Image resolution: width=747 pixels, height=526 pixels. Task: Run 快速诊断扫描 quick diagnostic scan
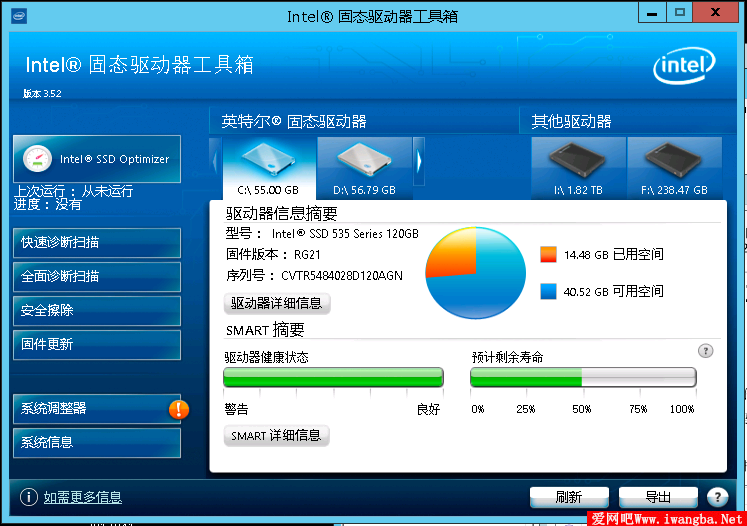97,243
